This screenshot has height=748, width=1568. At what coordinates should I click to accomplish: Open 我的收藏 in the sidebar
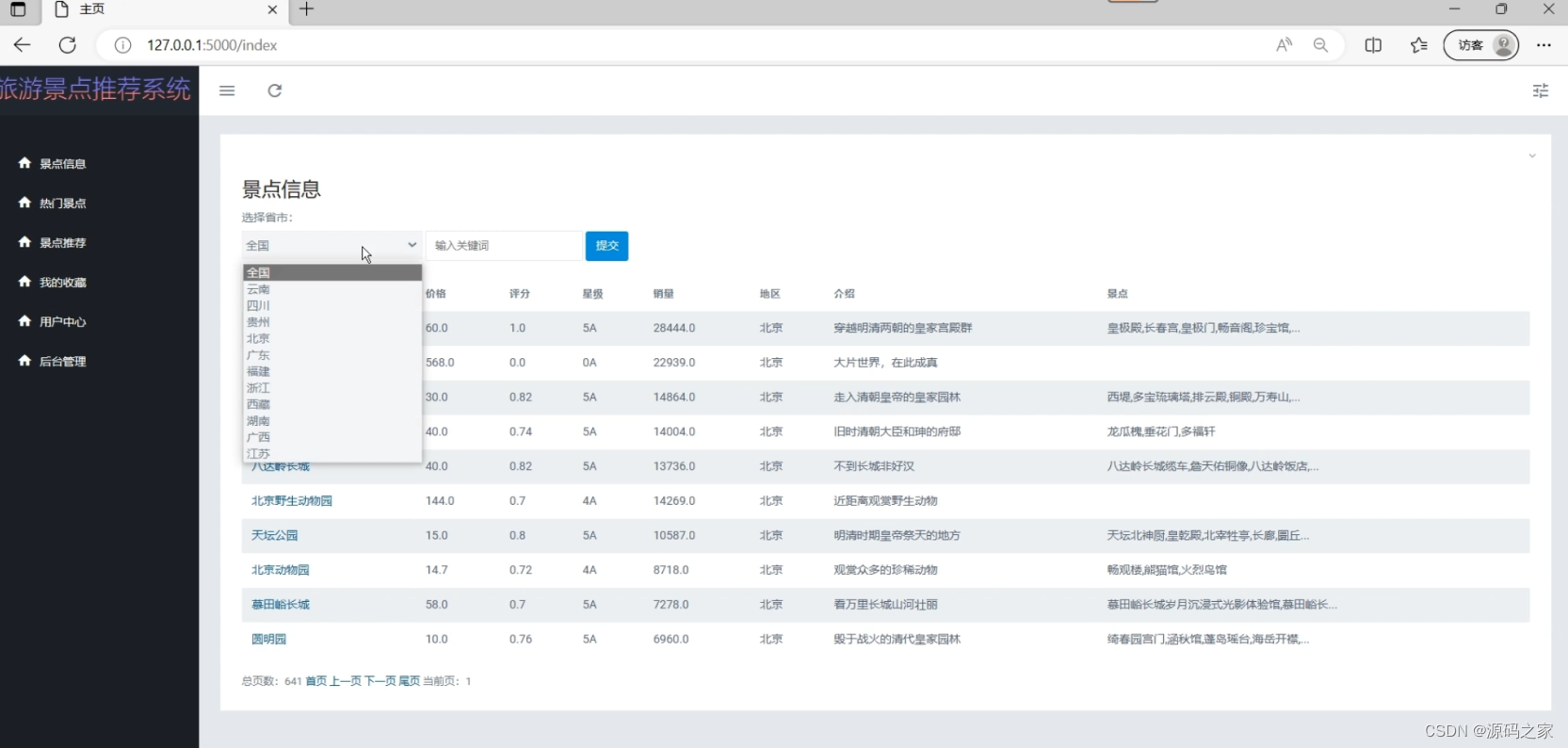pyautogui.click(x=62, y=283)
